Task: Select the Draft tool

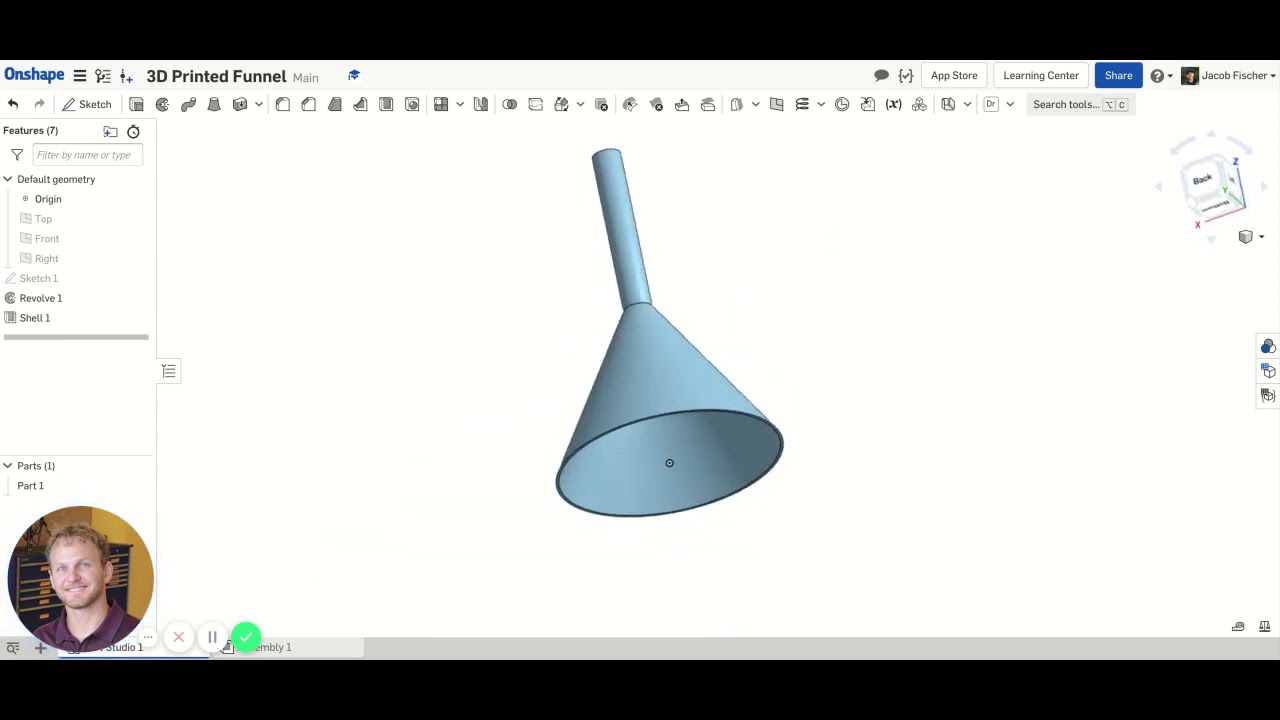Action: (335, 104)
